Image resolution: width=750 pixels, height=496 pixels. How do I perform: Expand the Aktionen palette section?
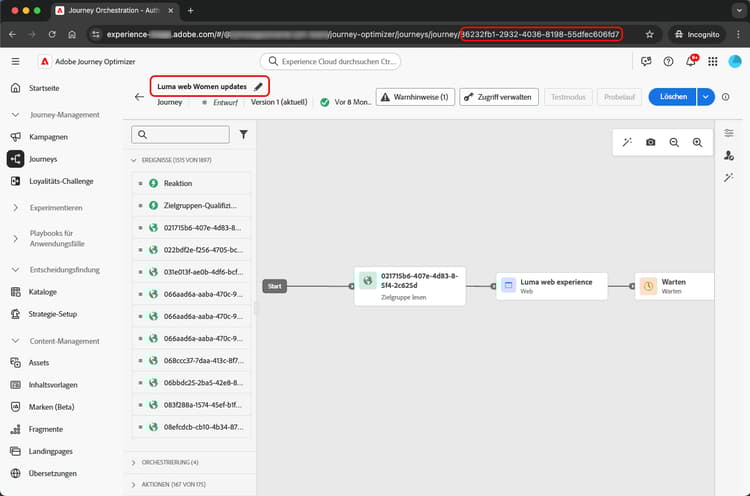click(x=133, y=485)
